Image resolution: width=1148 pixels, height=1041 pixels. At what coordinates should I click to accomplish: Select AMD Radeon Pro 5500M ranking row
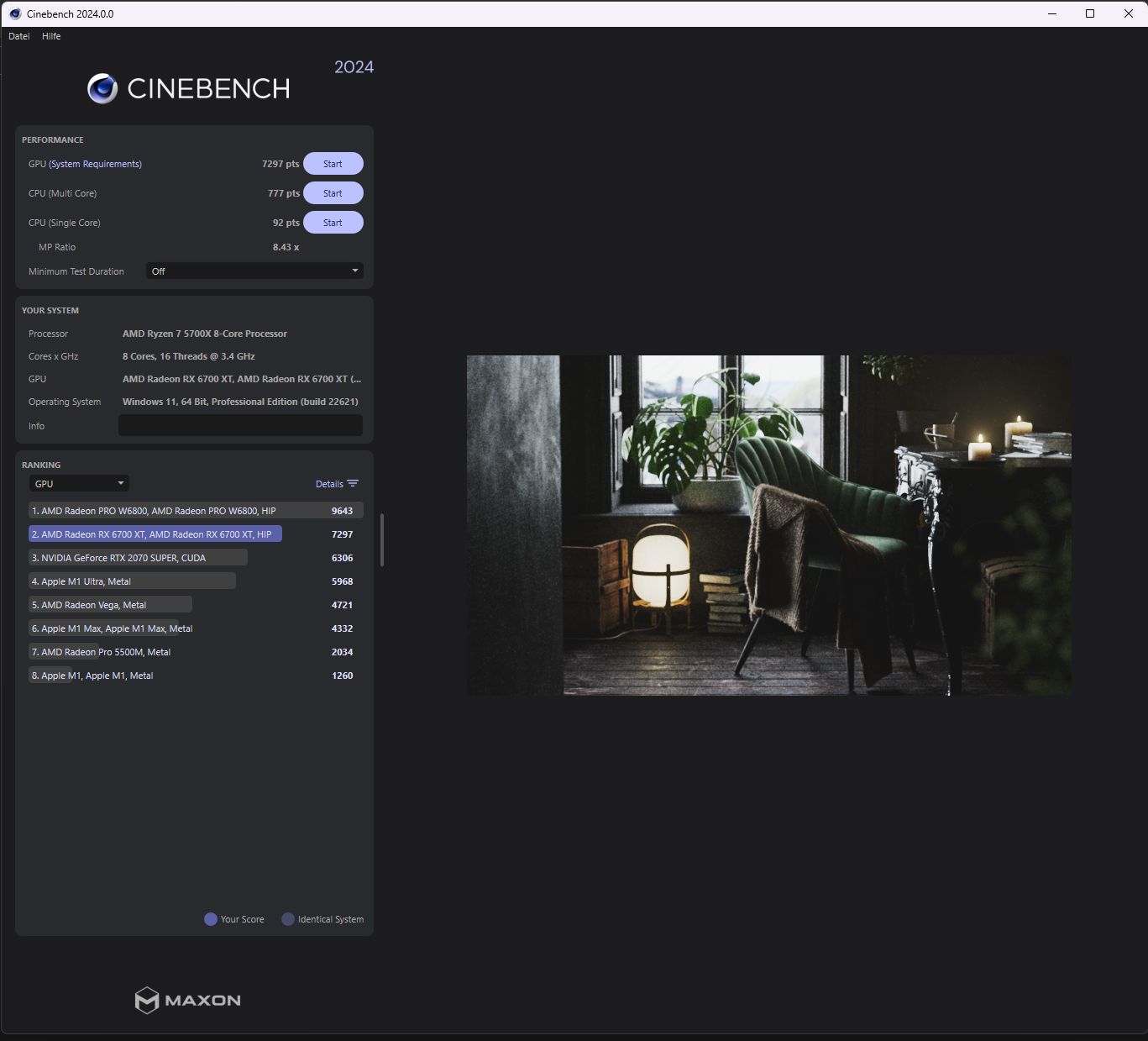(x=196, y=652)
